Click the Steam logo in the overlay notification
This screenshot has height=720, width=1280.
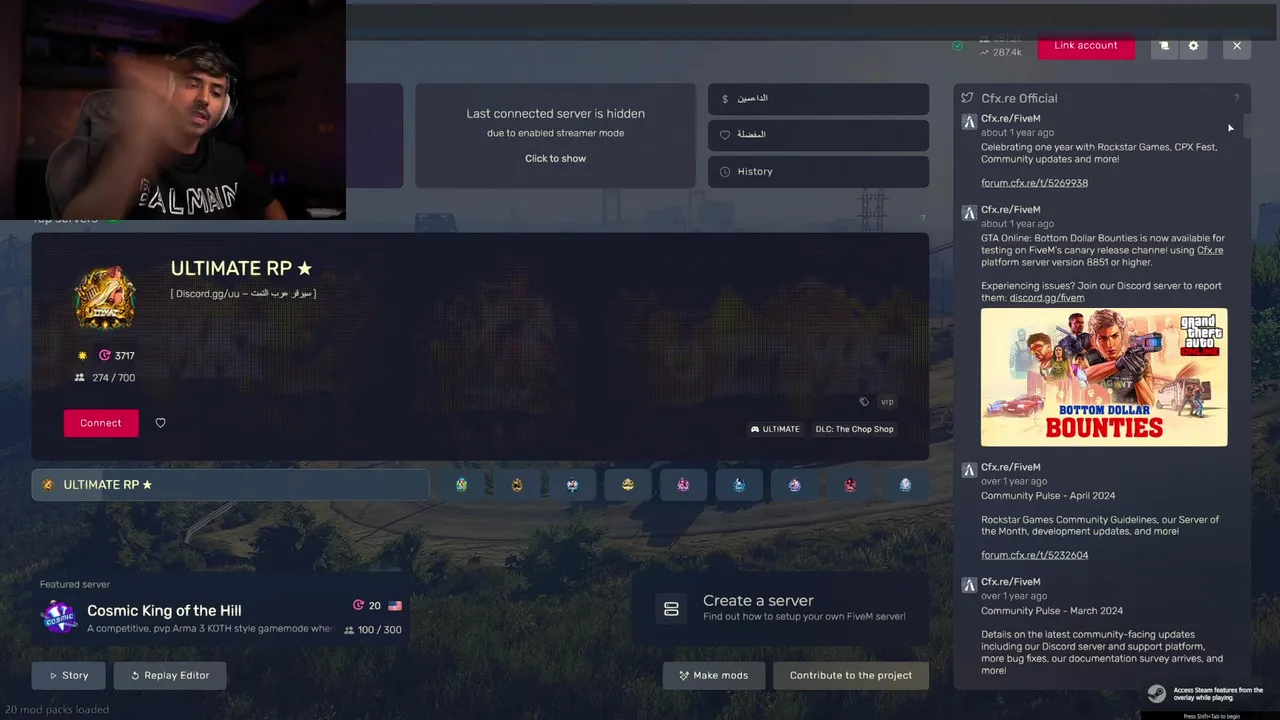pos(1155,694)
